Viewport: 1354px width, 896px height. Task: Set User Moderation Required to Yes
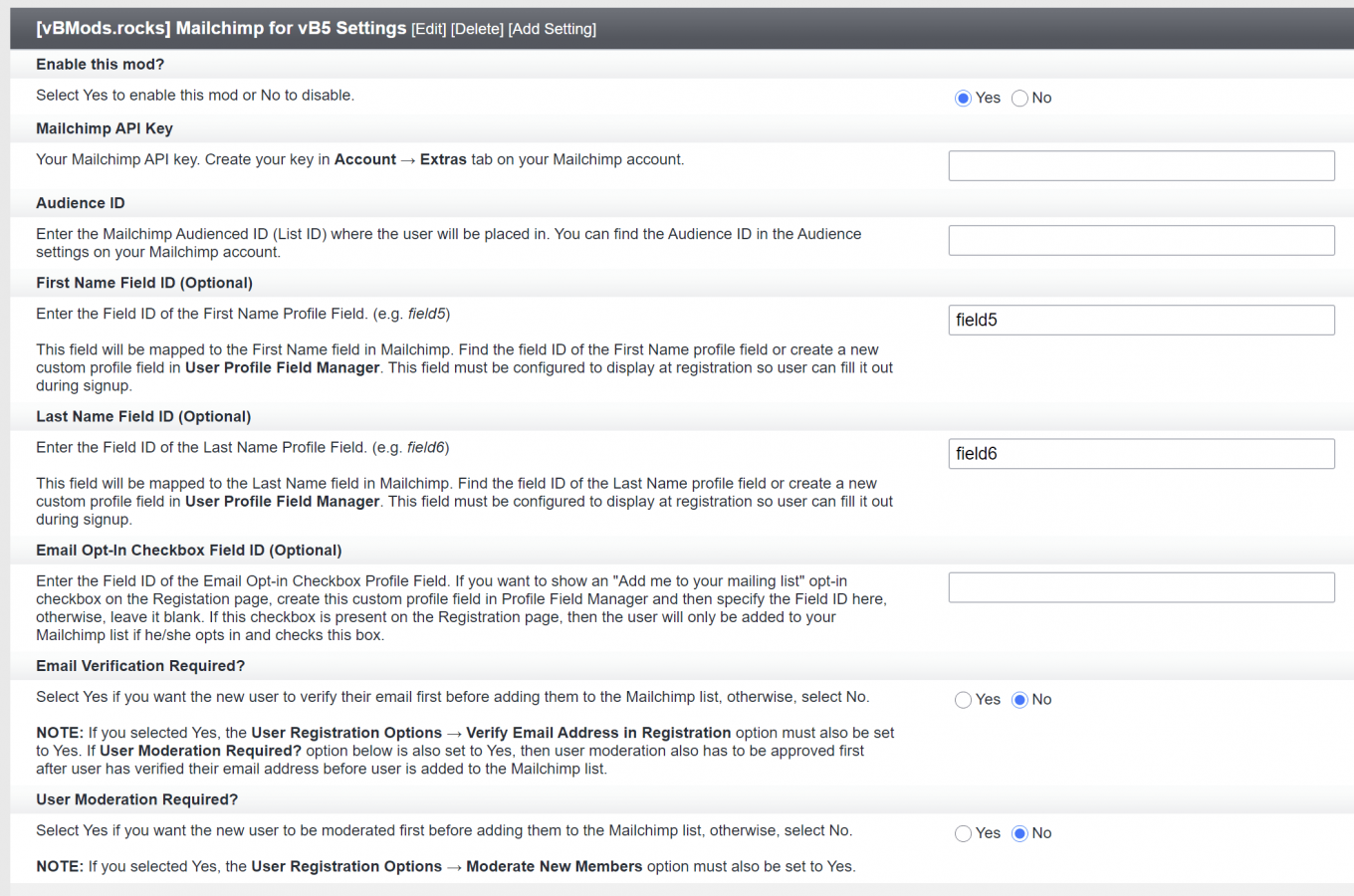(x=963, y=833)
